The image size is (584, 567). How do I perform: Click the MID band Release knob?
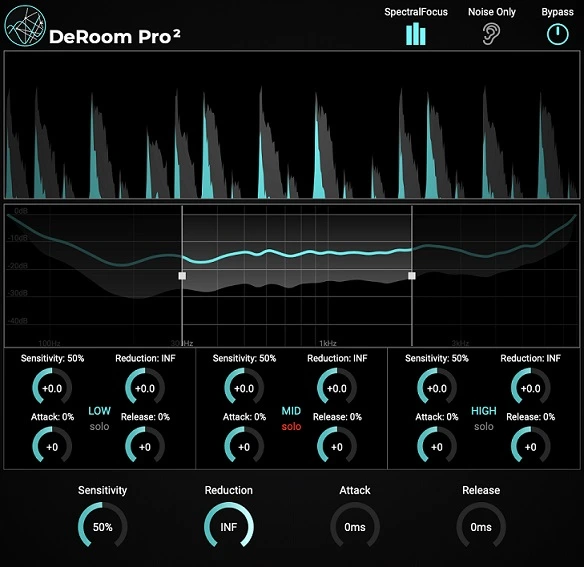[x=337, y=445]
